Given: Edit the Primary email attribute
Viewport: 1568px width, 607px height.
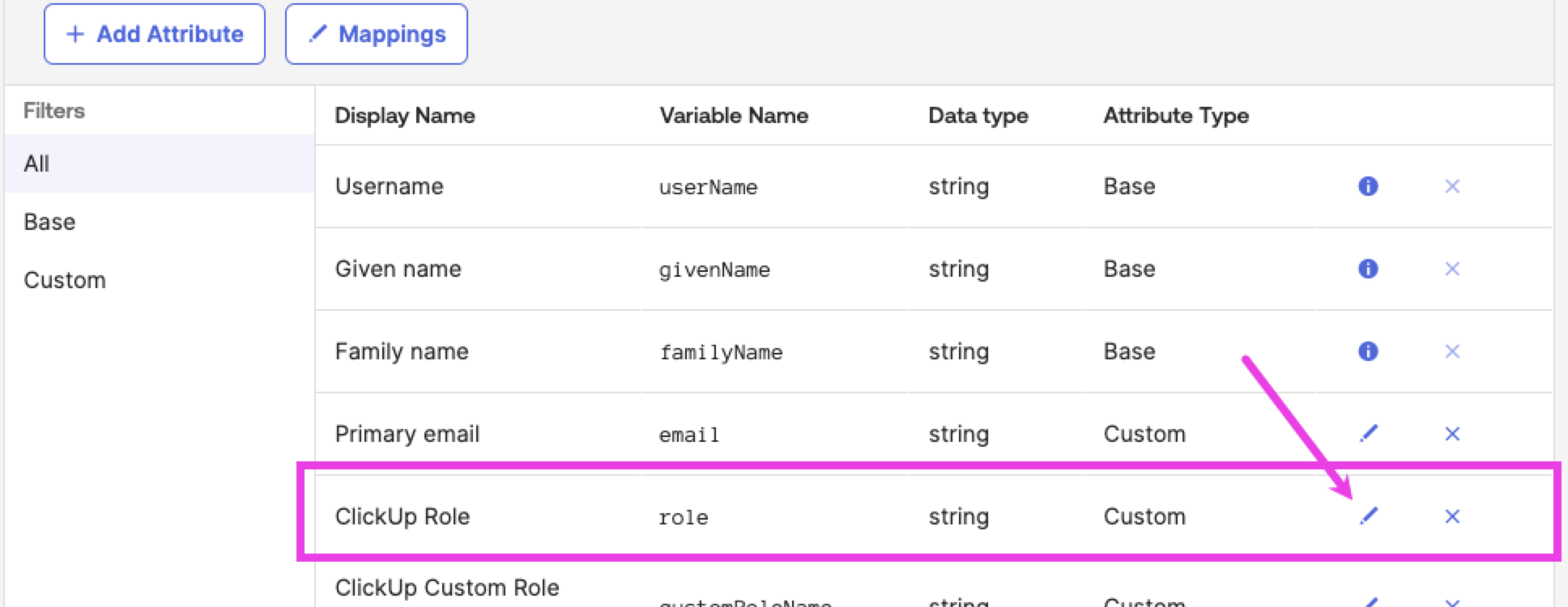Looking at the screenshot, I should click(x=1369, y=434).
